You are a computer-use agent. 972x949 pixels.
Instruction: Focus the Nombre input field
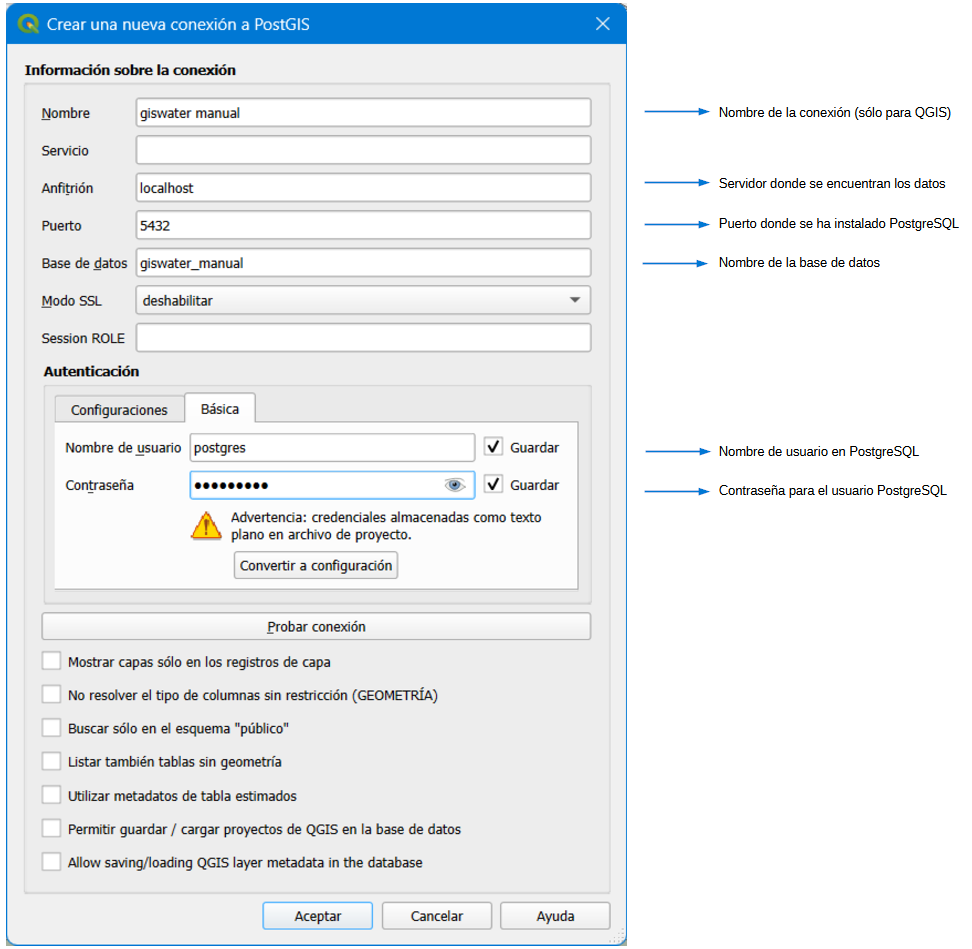click(363, 113)
